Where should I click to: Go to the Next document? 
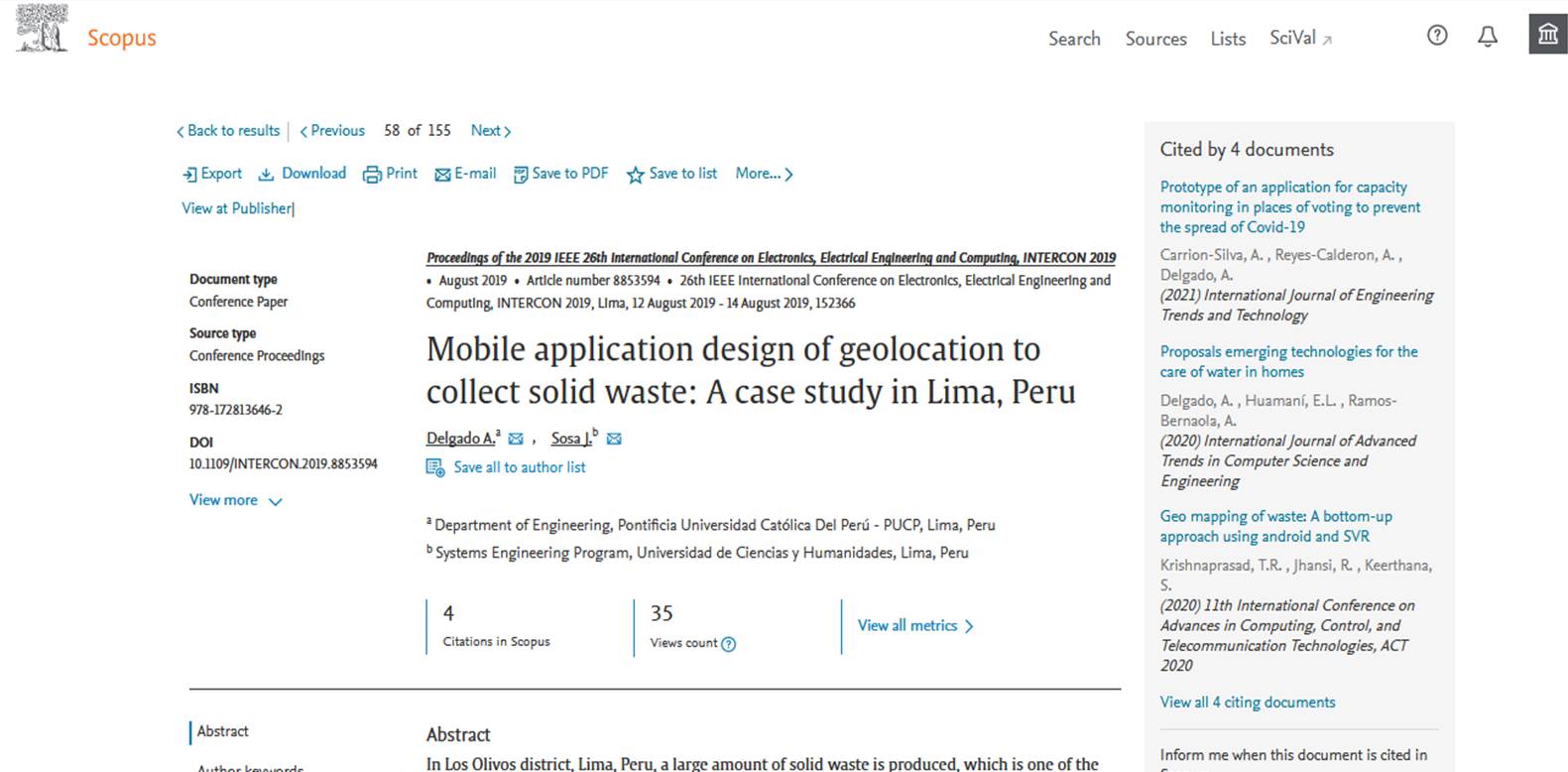(491, 131)
